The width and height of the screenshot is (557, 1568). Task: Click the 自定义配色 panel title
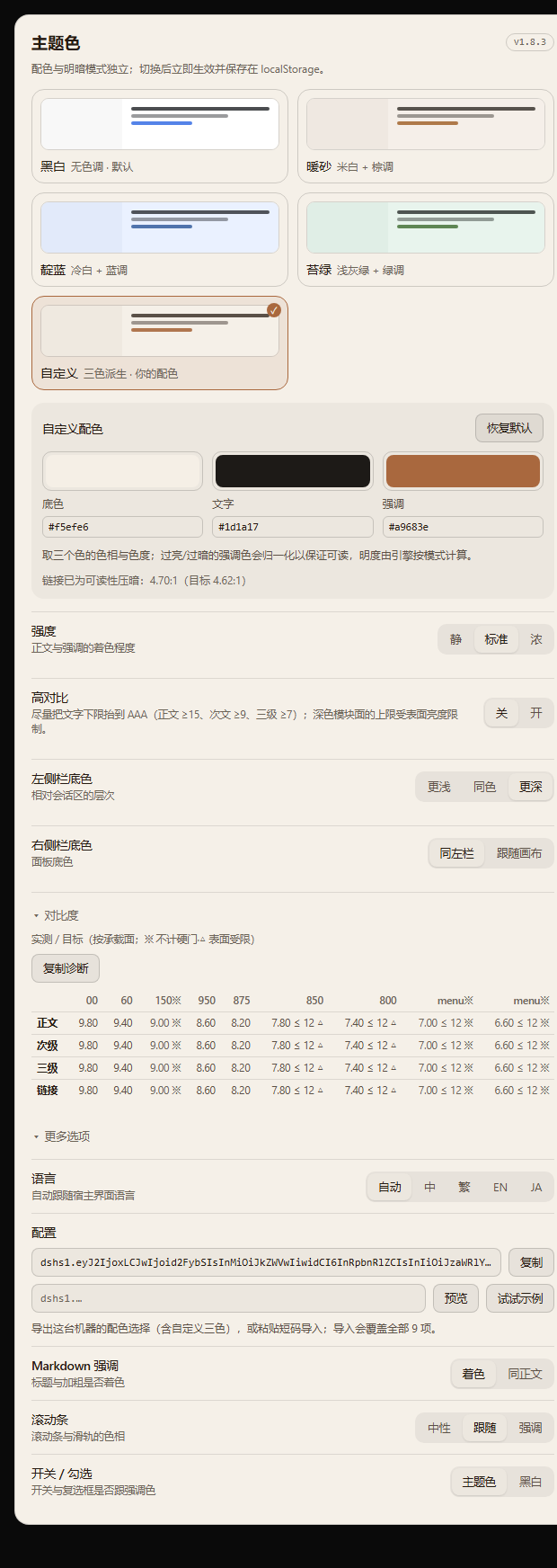(73, 429)
